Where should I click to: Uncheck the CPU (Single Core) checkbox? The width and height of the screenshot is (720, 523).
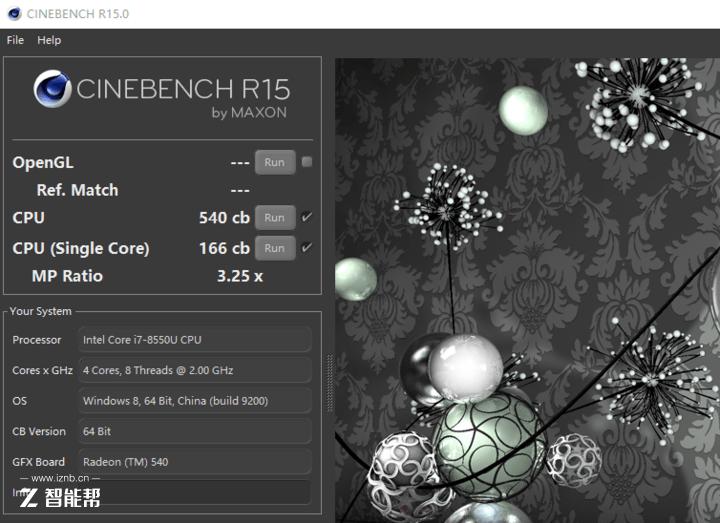[307, 248]
